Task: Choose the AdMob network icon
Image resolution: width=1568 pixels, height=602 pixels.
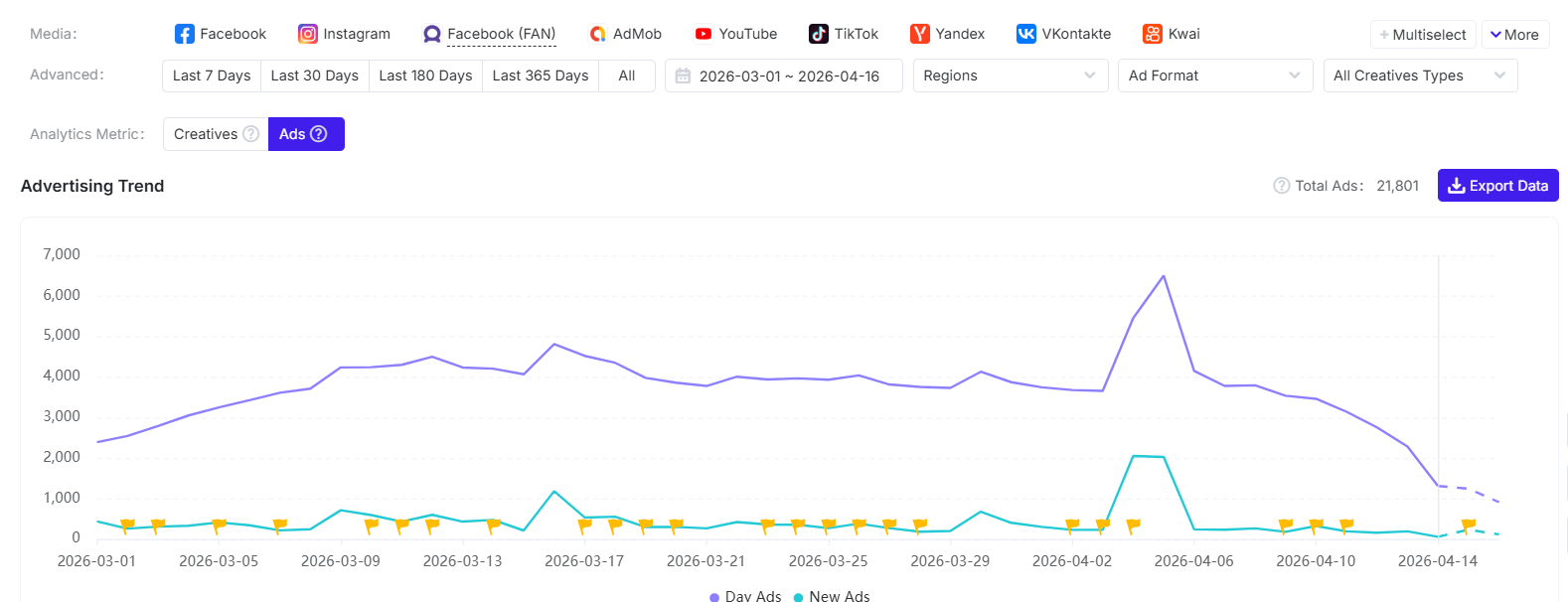Action: pyautogui.click(x=598, y=34)
